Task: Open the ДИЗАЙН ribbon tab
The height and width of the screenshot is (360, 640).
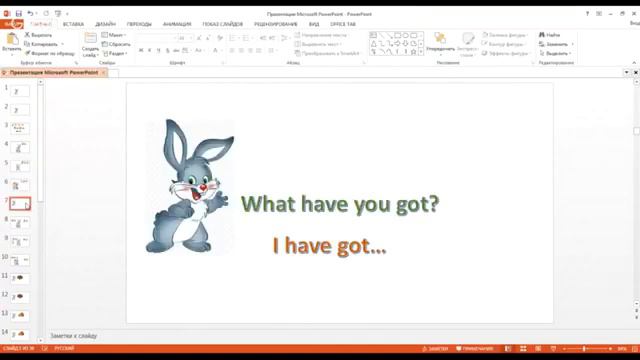Action: (105, 24)
